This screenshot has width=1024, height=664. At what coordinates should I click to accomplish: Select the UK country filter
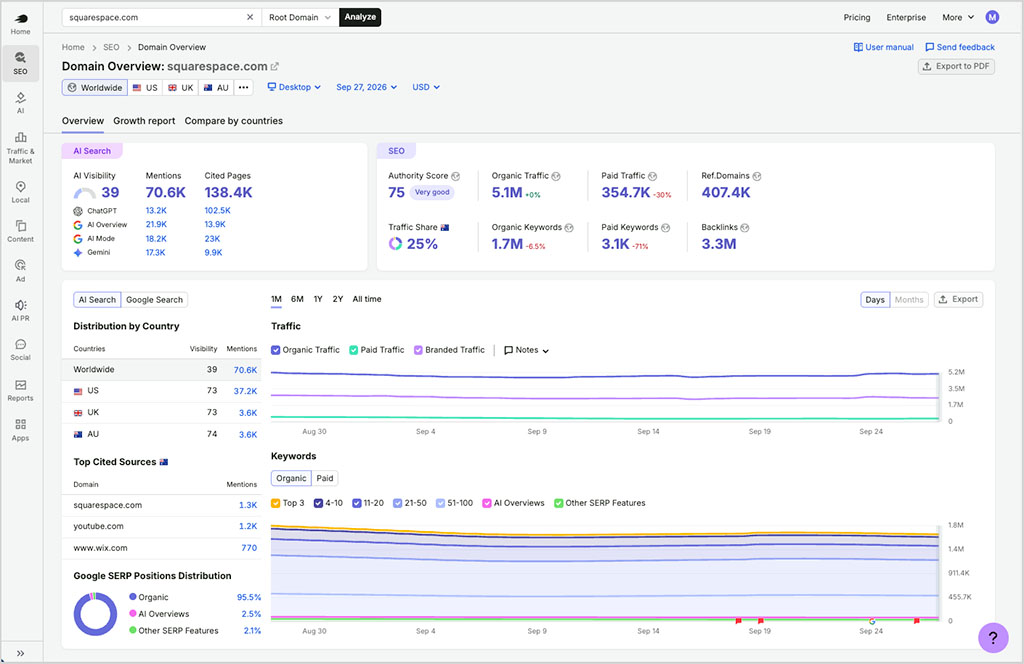point(181,87)
